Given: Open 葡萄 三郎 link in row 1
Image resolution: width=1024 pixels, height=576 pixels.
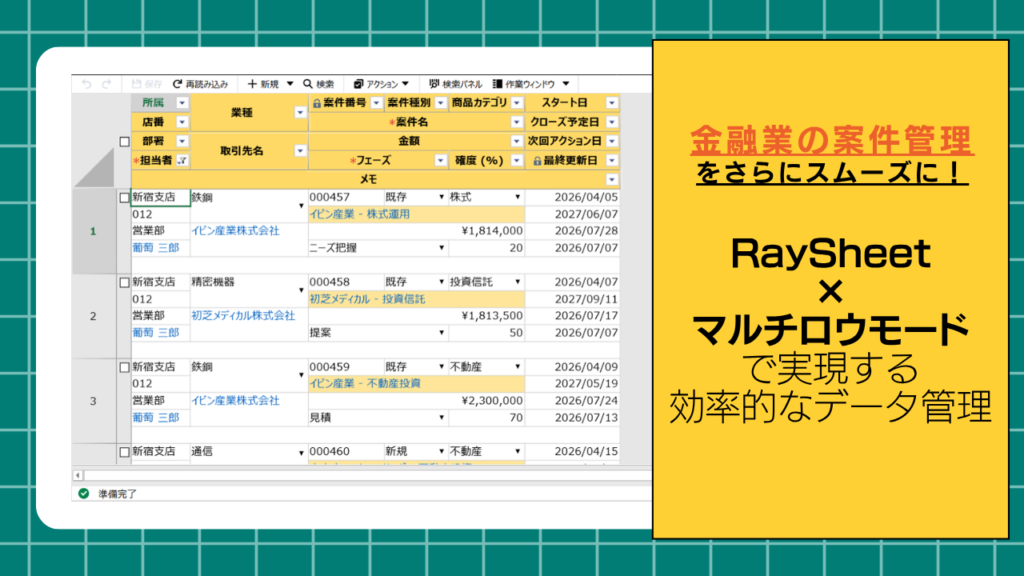Looking at the screenshot, I should tap(155, 248).
